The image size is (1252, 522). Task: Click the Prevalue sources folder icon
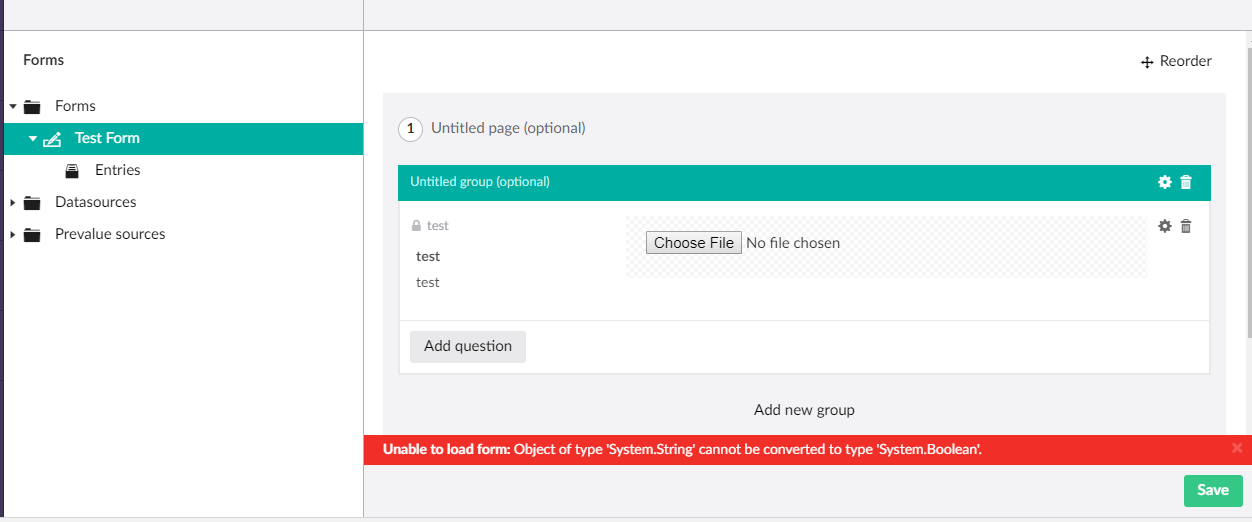coord(32,235)
